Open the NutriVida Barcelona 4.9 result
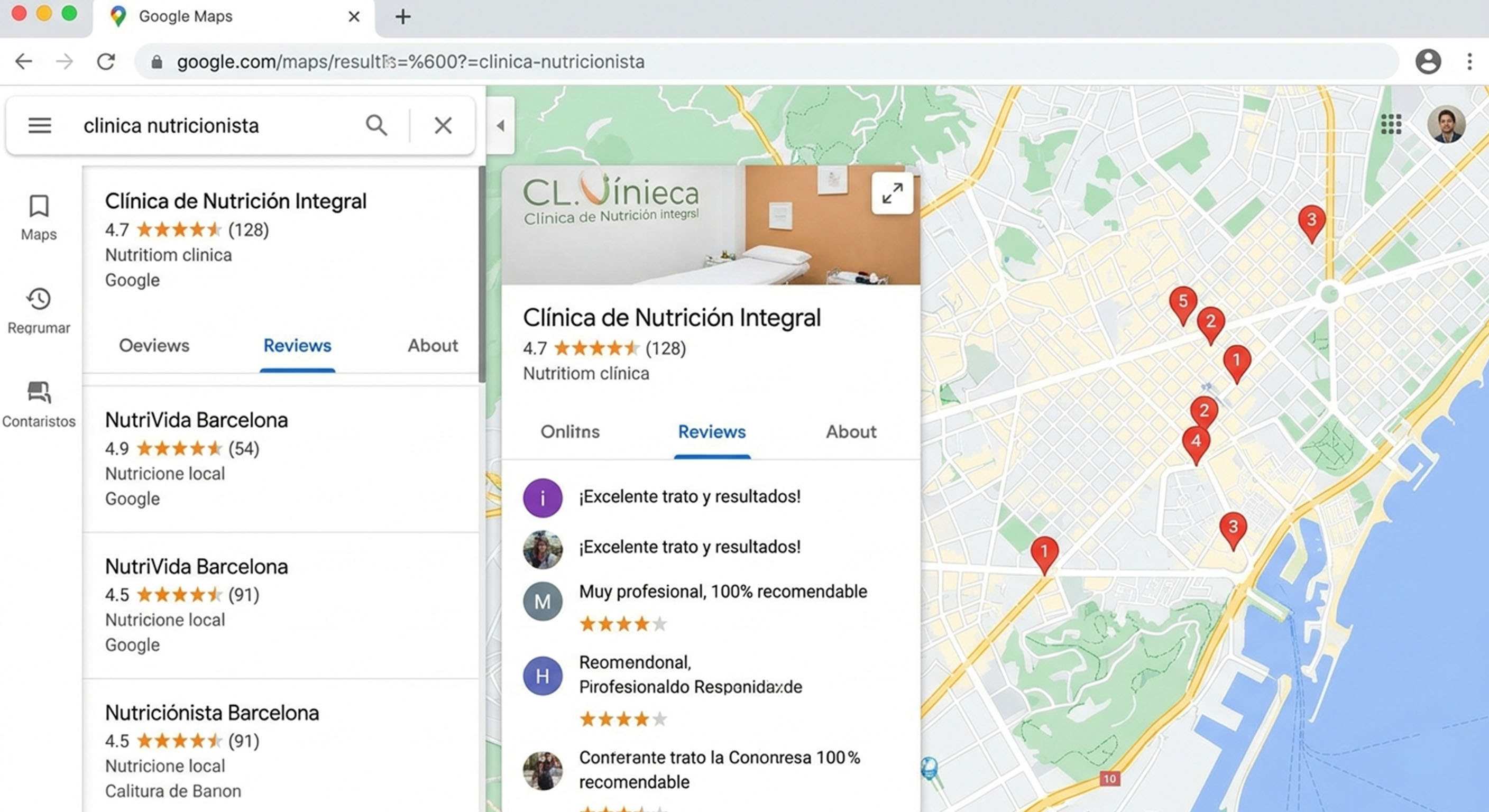Viewport: 1489px width, 812px height. (281, 459)
